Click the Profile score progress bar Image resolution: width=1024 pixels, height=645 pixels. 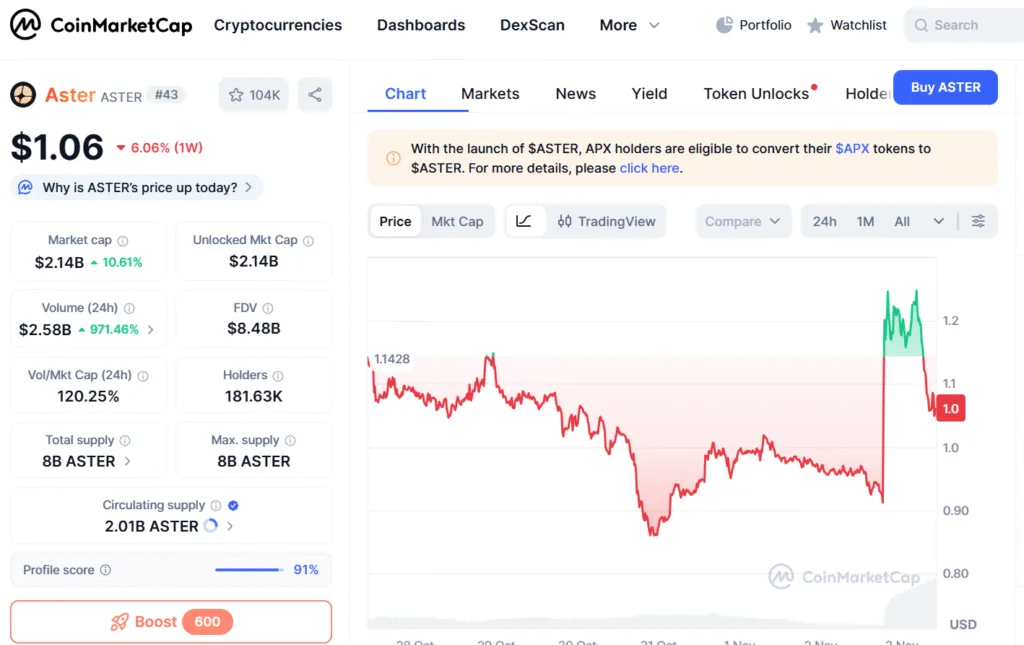tap(245, 569)
